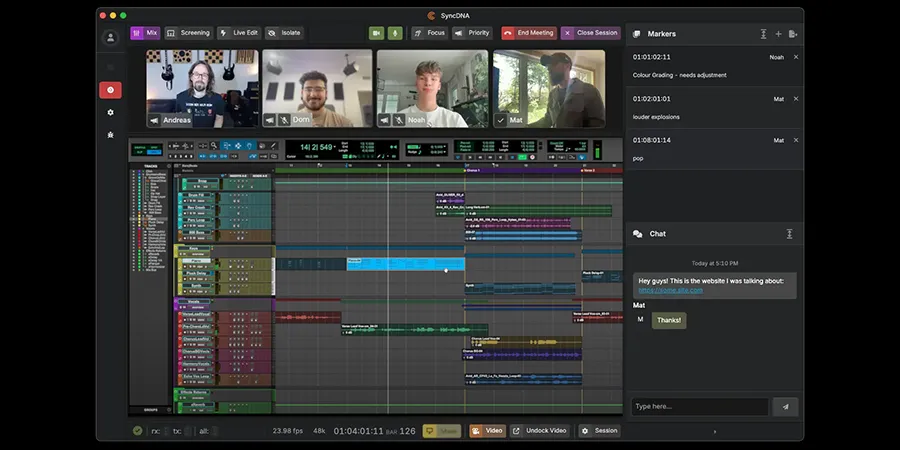The image size is (900, 450).
Task: Select Andreas's video thumbnail
Action: [x=202, y=88]
